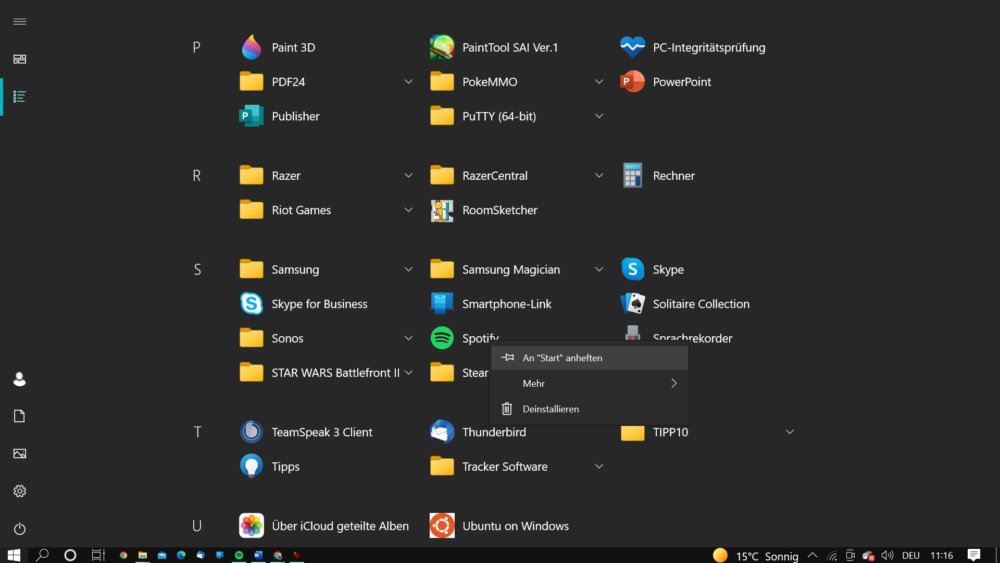
Task: Open Über iCloud geteilte Alben
Action: coord(324,525)
